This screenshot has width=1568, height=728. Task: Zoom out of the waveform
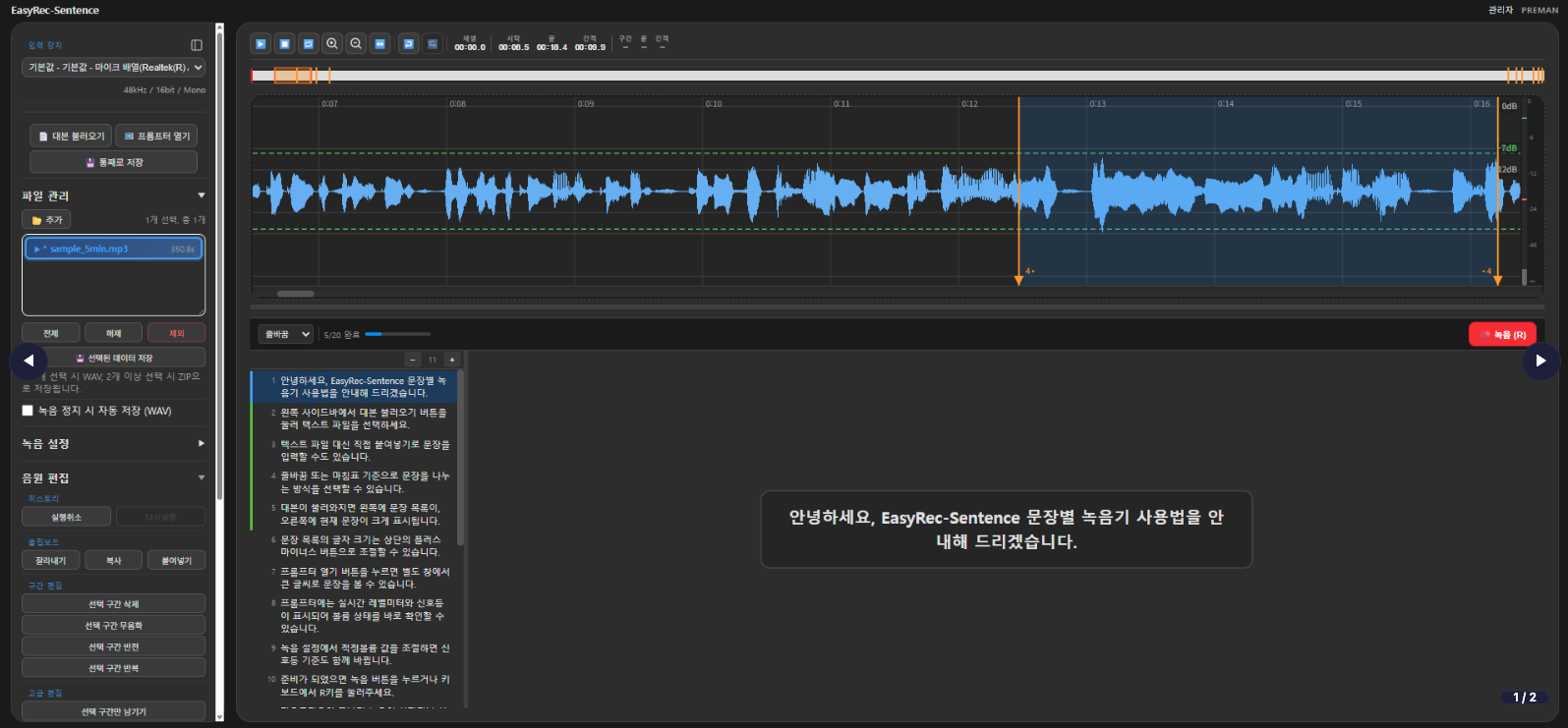pyautogui.click(x=356, y=44)
